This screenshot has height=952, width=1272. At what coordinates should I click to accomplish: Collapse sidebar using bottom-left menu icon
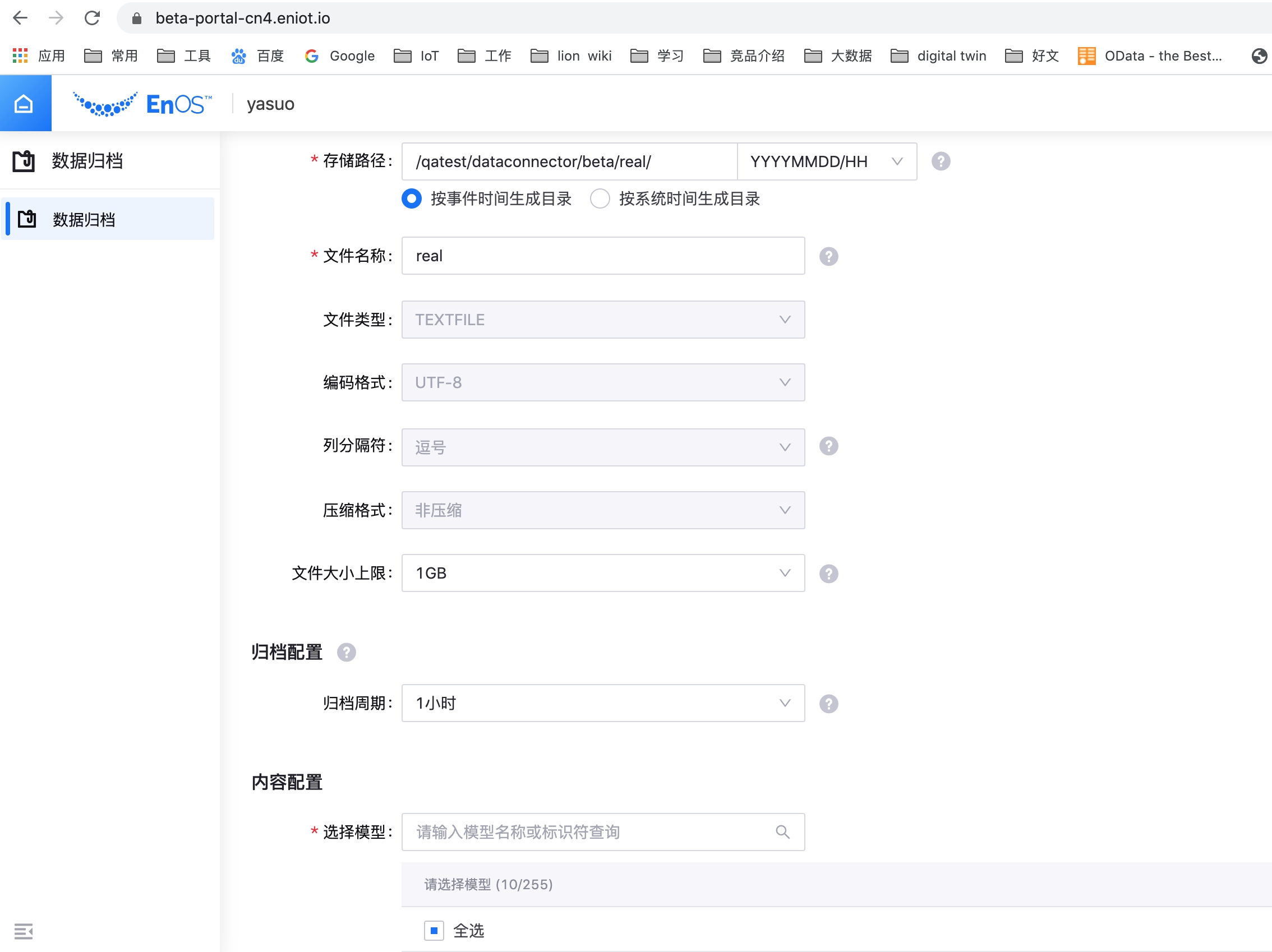pos(24,931)
